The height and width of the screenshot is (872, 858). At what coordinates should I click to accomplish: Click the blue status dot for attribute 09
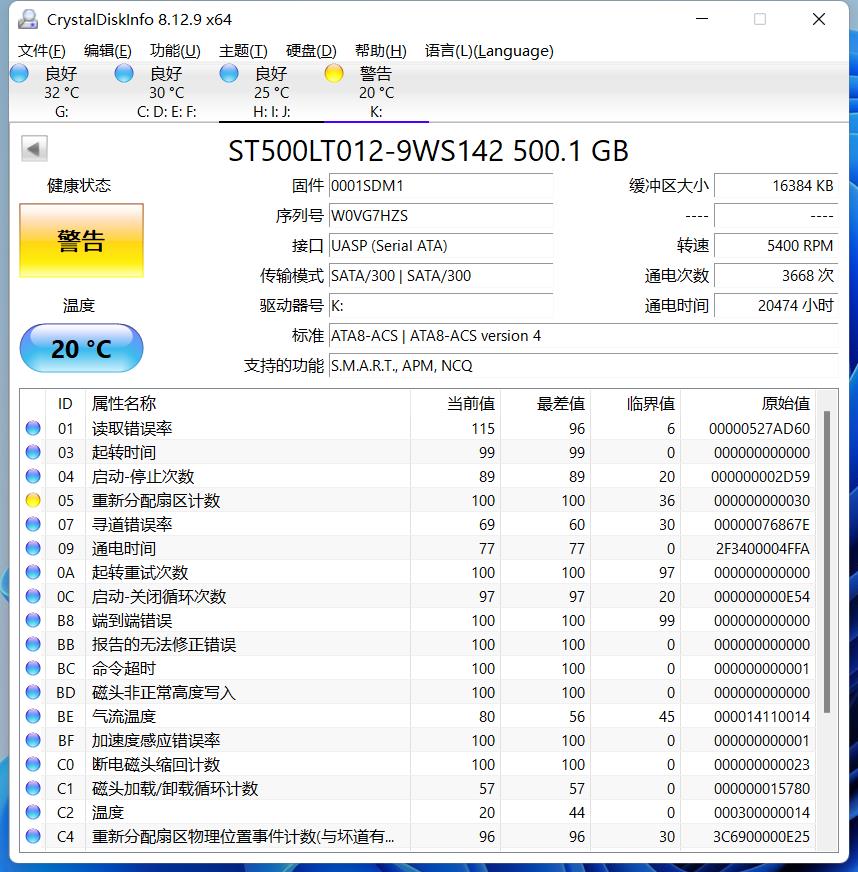coord(33,548)
